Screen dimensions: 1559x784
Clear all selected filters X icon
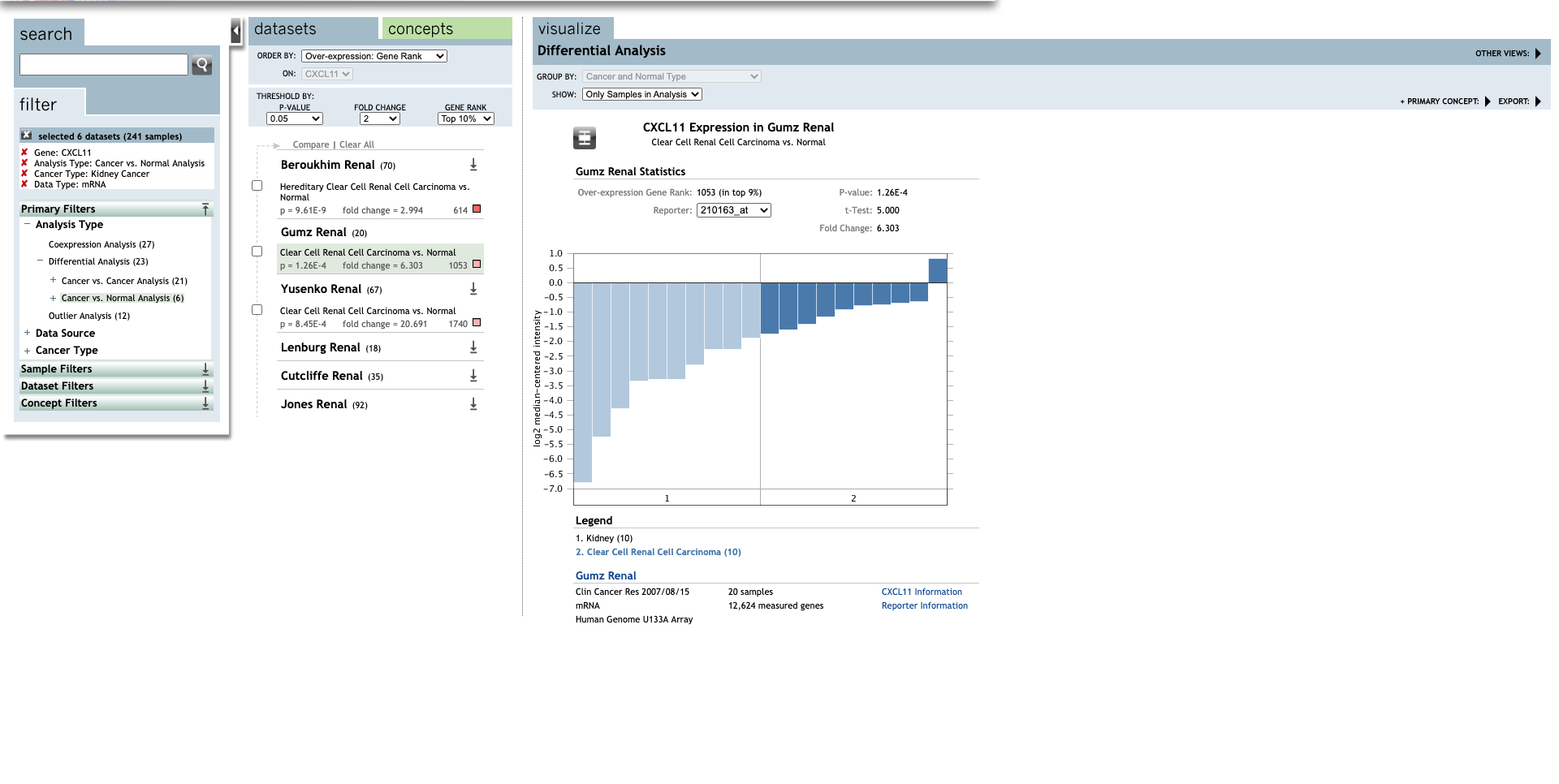point(27,136)
